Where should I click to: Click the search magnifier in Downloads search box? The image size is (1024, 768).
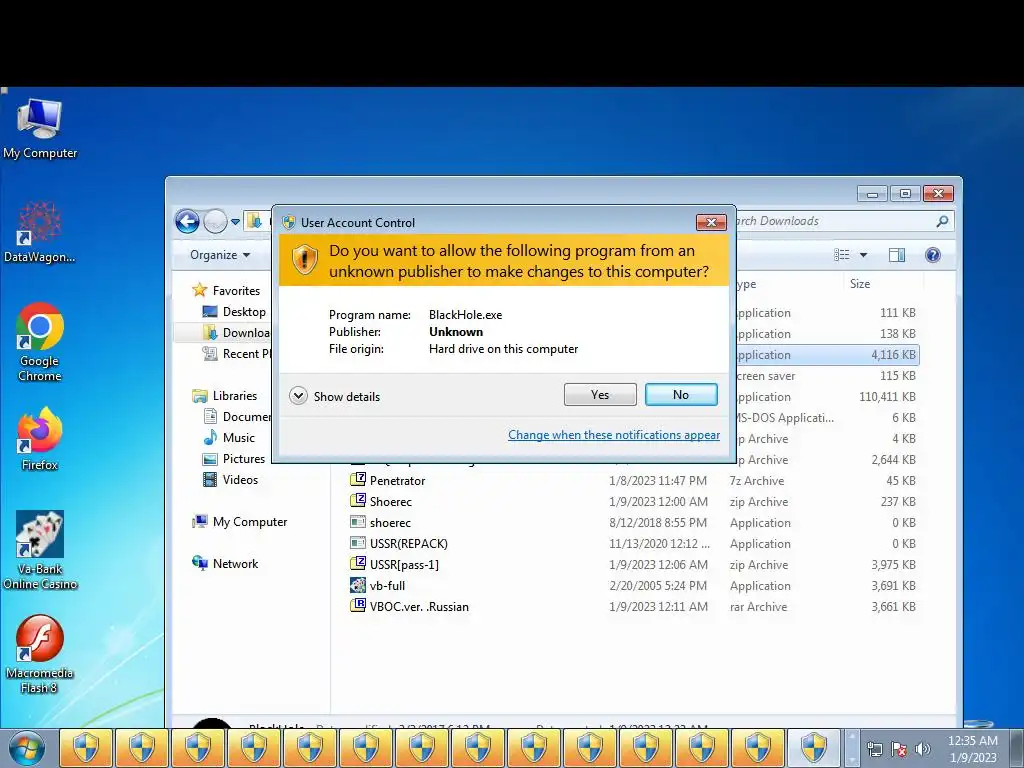pyautogui.click(x=942, y=221)
